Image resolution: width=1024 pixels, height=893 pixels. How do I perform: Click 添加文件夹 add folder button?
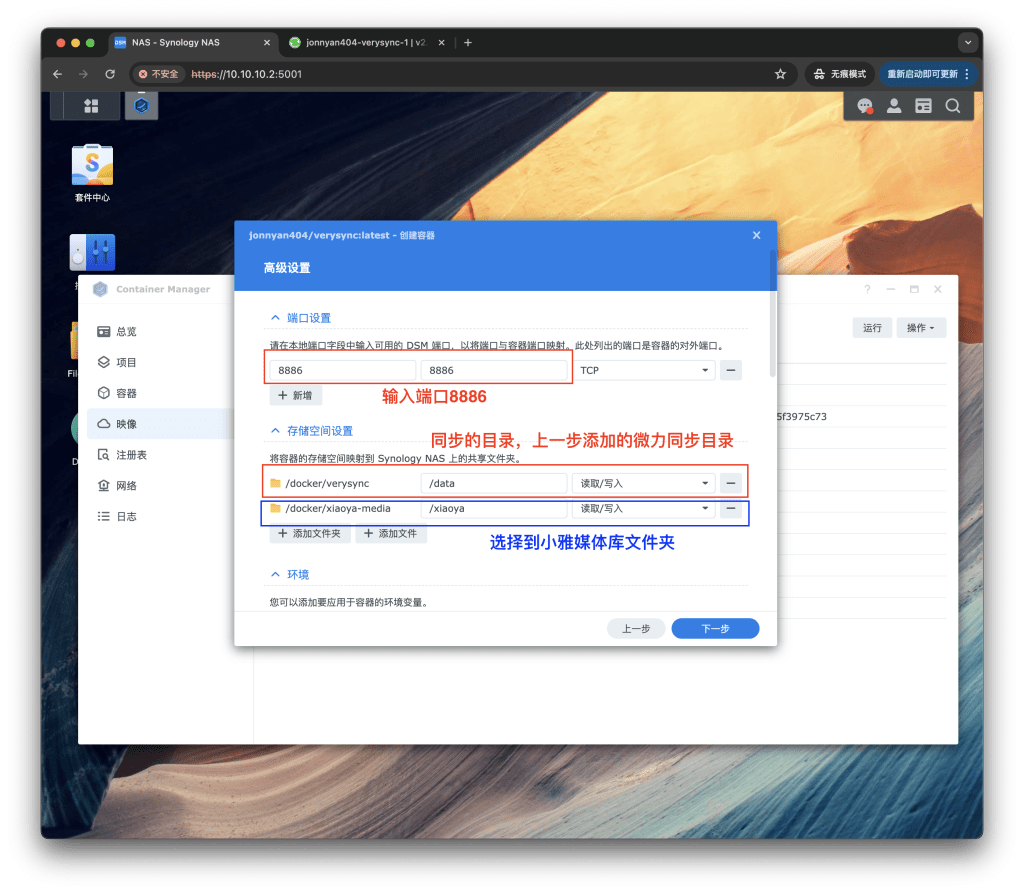310,534
